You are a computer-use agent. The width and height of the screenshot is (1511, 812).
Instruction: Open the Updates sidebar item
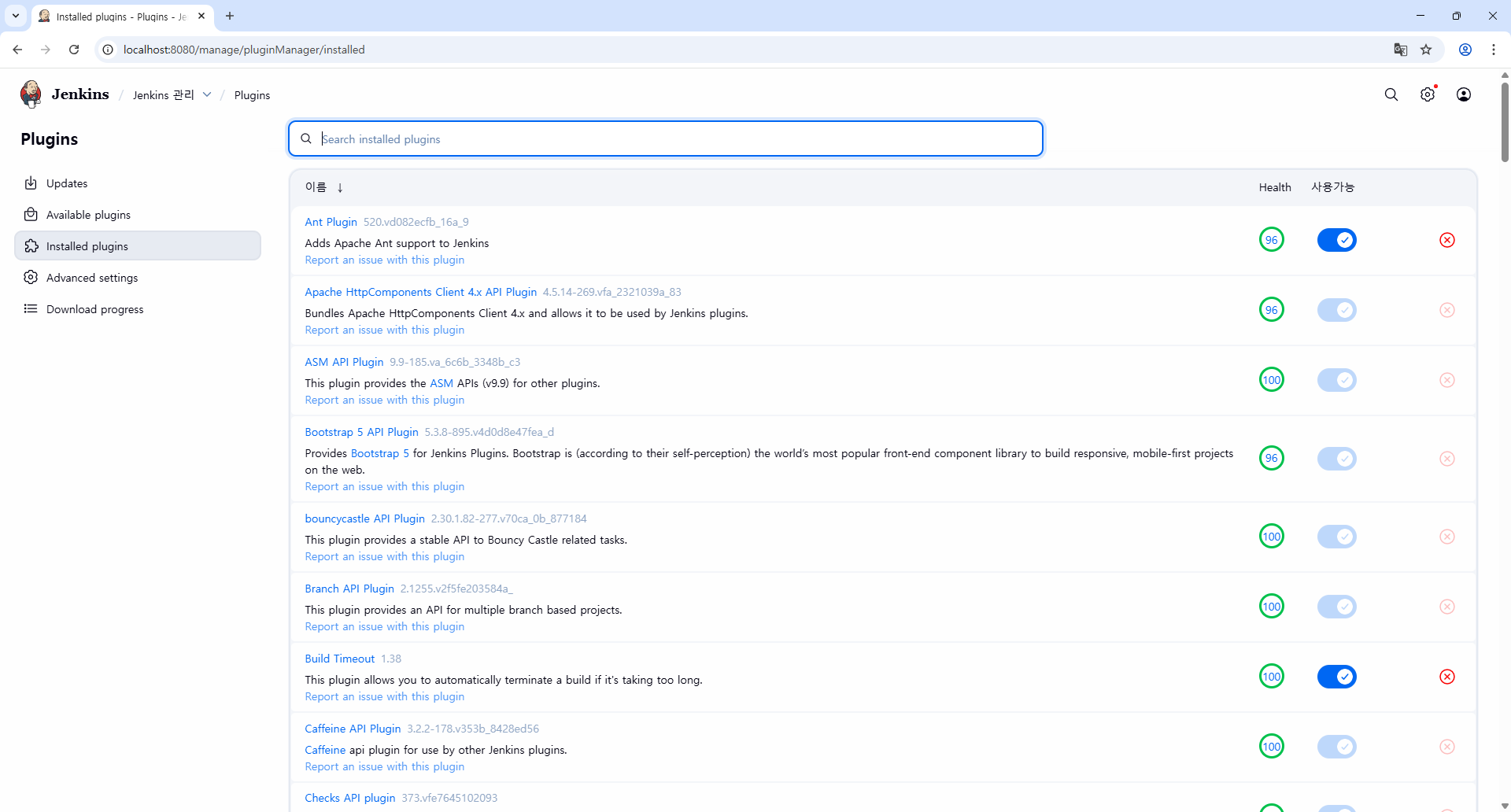(138, 183)
